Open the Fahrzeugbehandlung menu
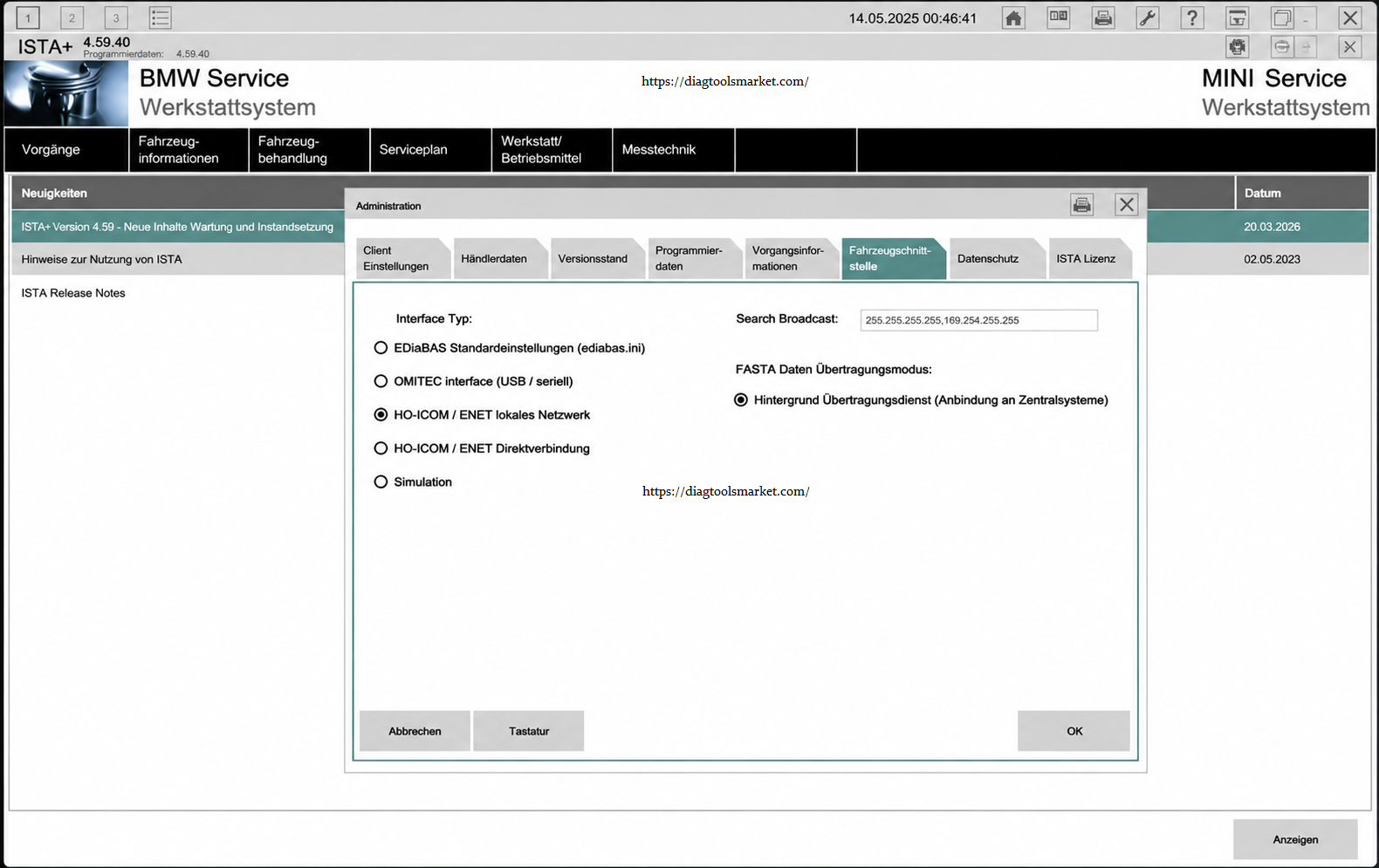This screenshot has height=868, width=1379. coord(309,150)
